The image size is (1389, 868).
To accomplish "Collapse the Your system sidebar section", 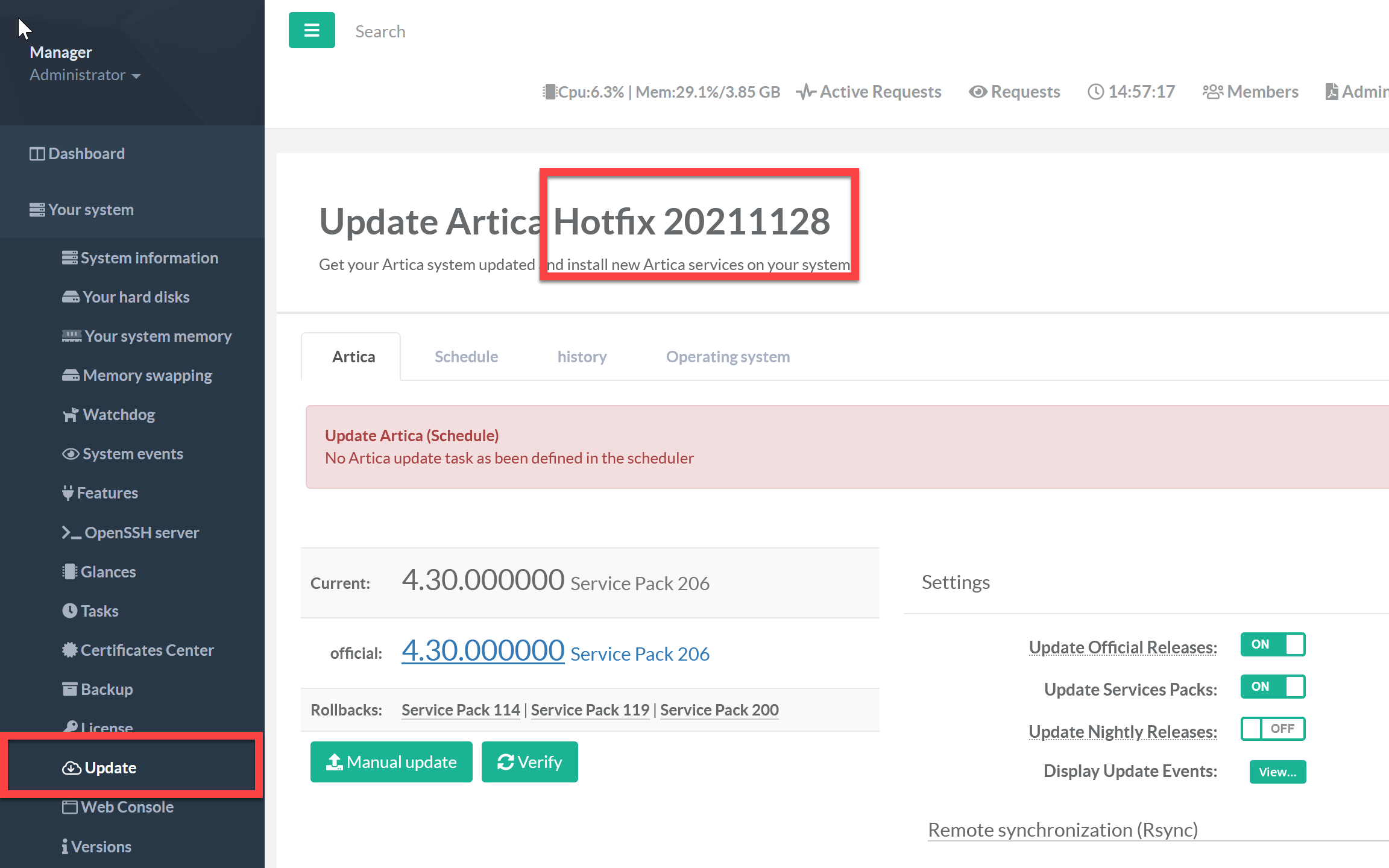I will tap(90, 210).
